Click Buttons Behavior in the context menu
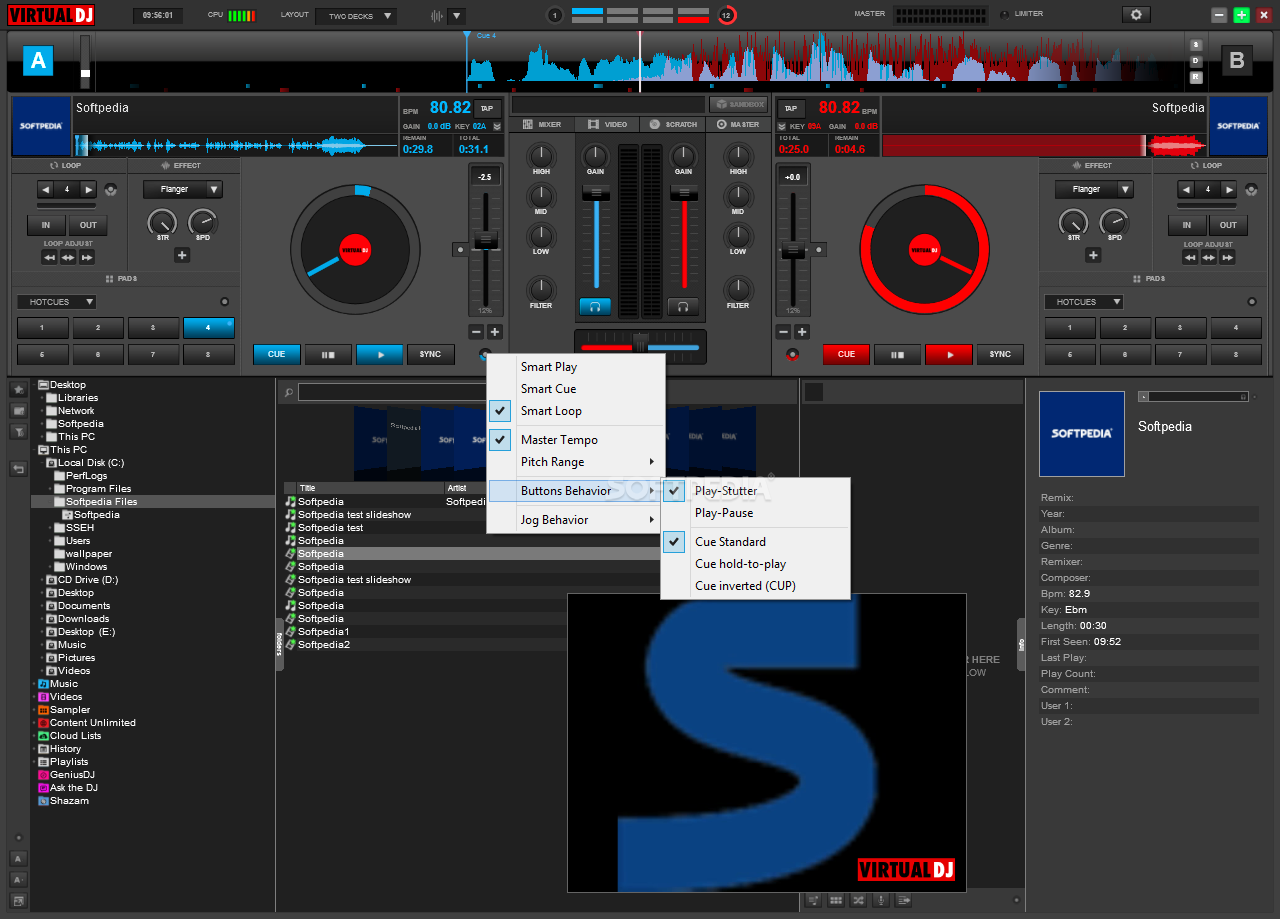This screenshot has width=1280, height=919. pos(576,491)
